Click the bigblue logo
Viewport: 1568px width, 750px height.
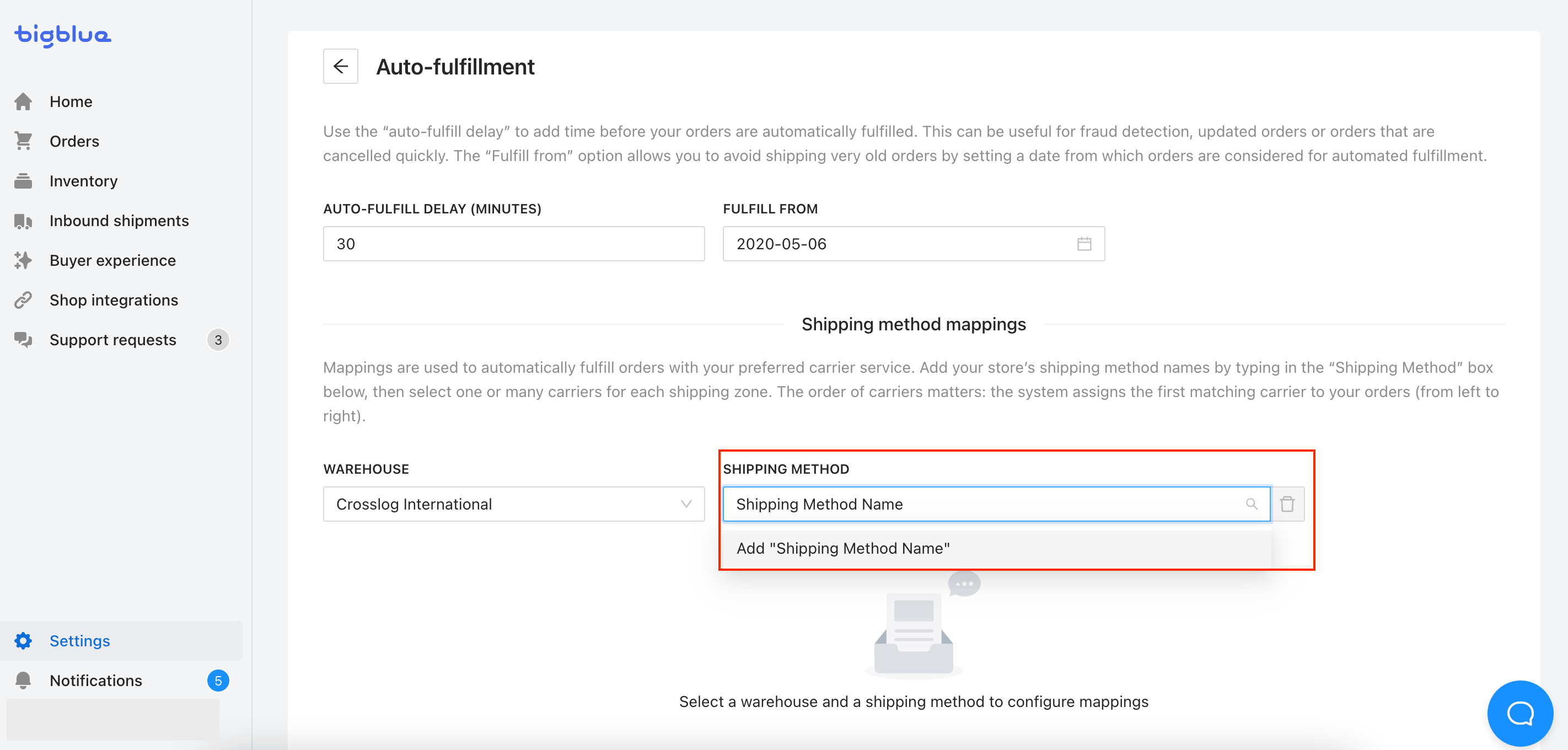[63, 35]
